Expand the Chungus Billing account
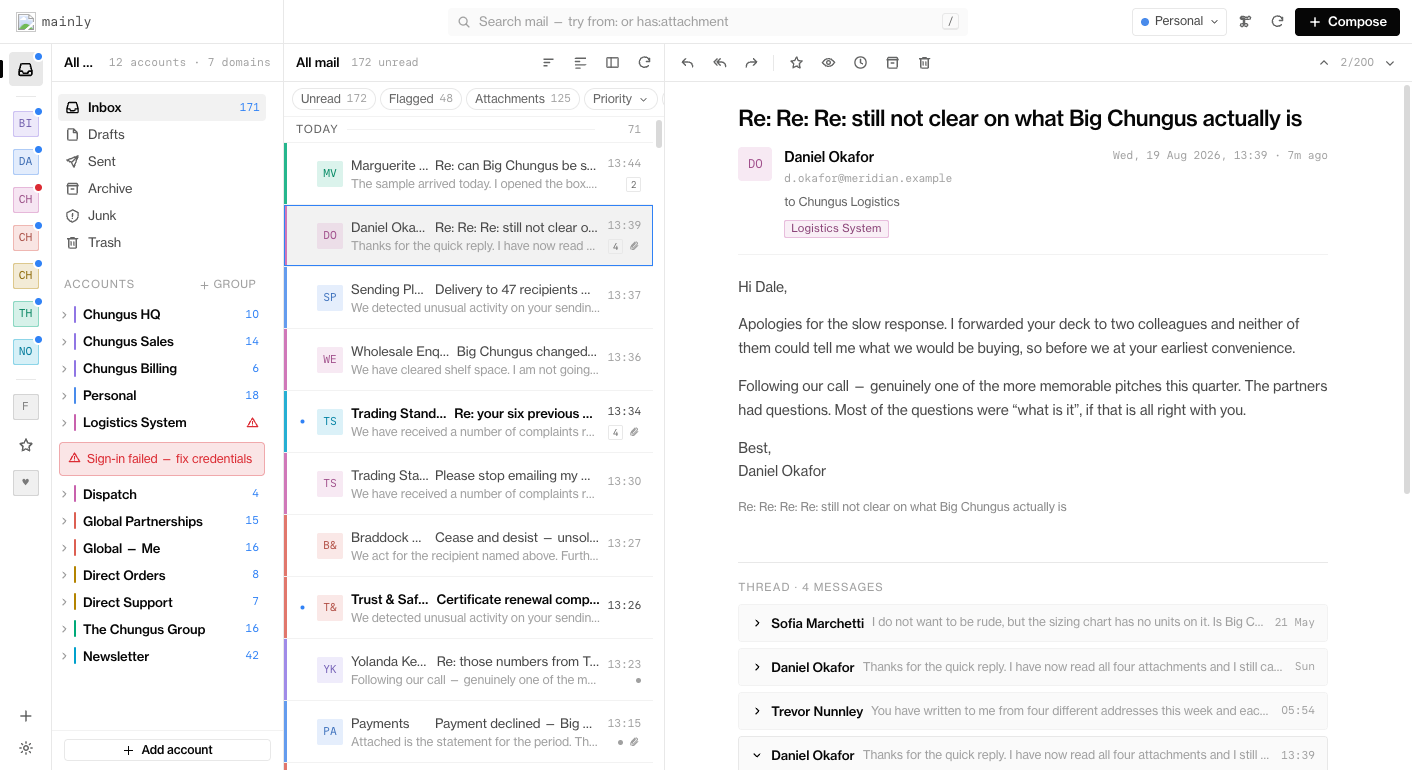The height and width of the screenshot is (770, 1412). click(65, 368)
